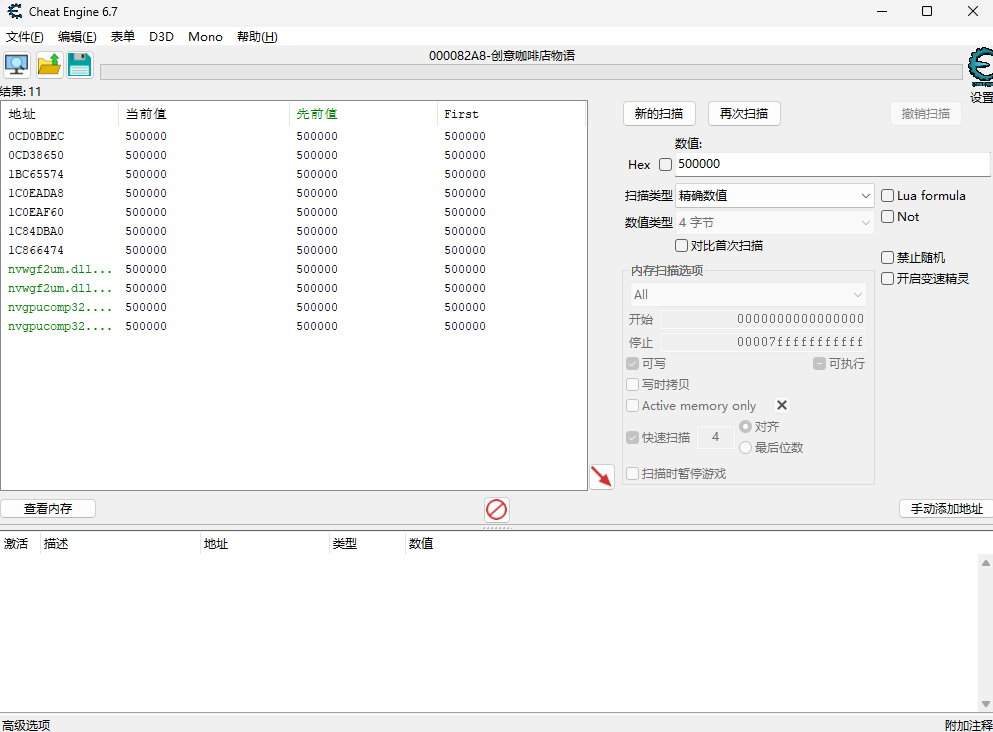Click the 数值 input field
The image size is (993, 732).
tap(830, 165)
